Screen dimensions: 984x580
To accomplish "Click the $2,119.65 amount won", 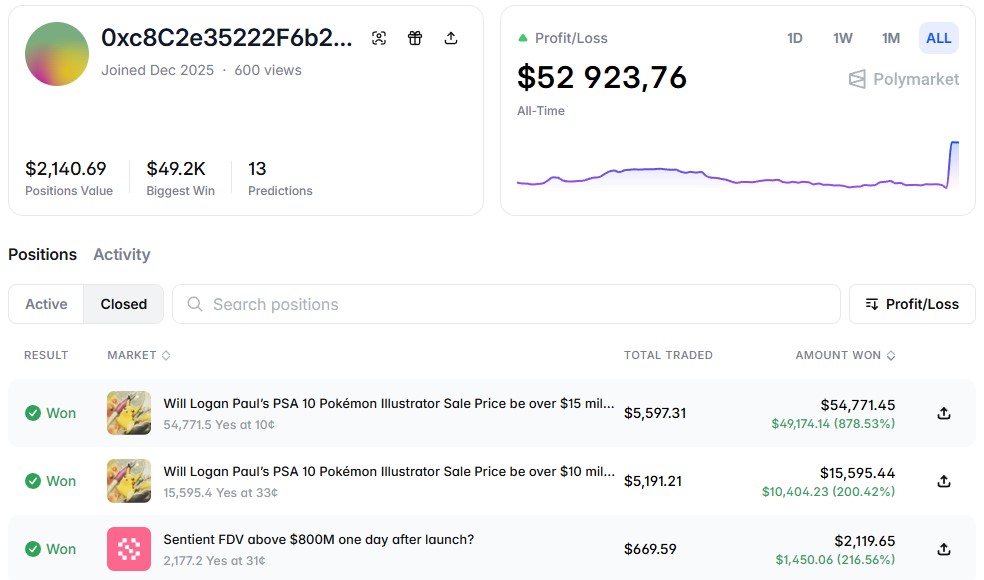I will pos(865,541).
